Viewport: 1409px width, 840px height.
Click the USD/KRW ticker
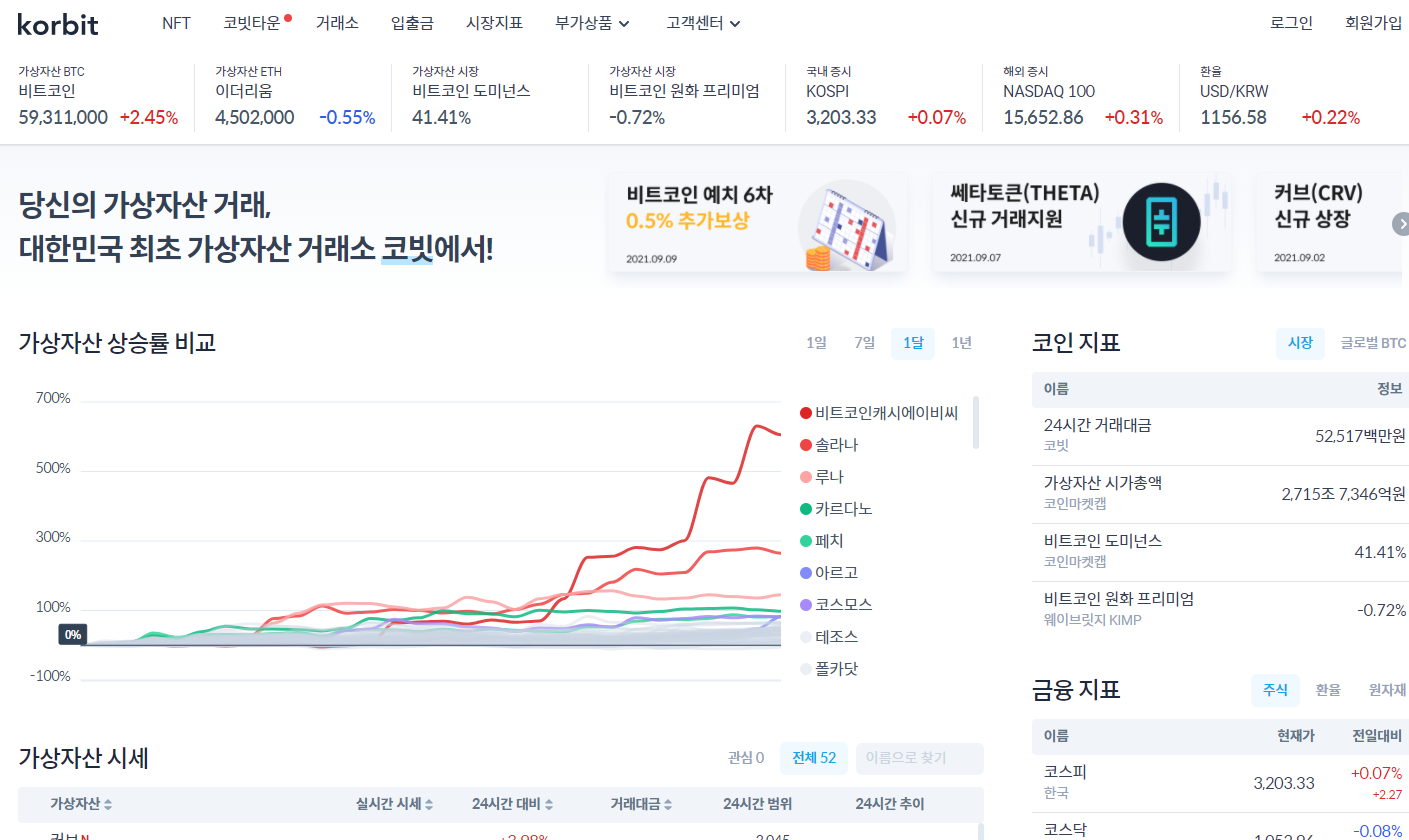tap(1280, 97)
